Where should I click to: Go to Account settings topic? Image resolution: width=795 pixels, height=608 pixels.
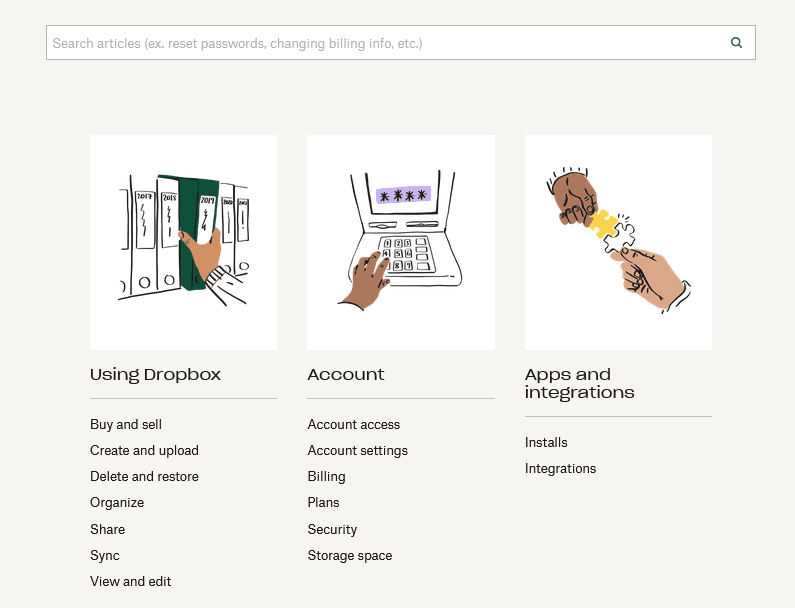click(x=358, y=450)
